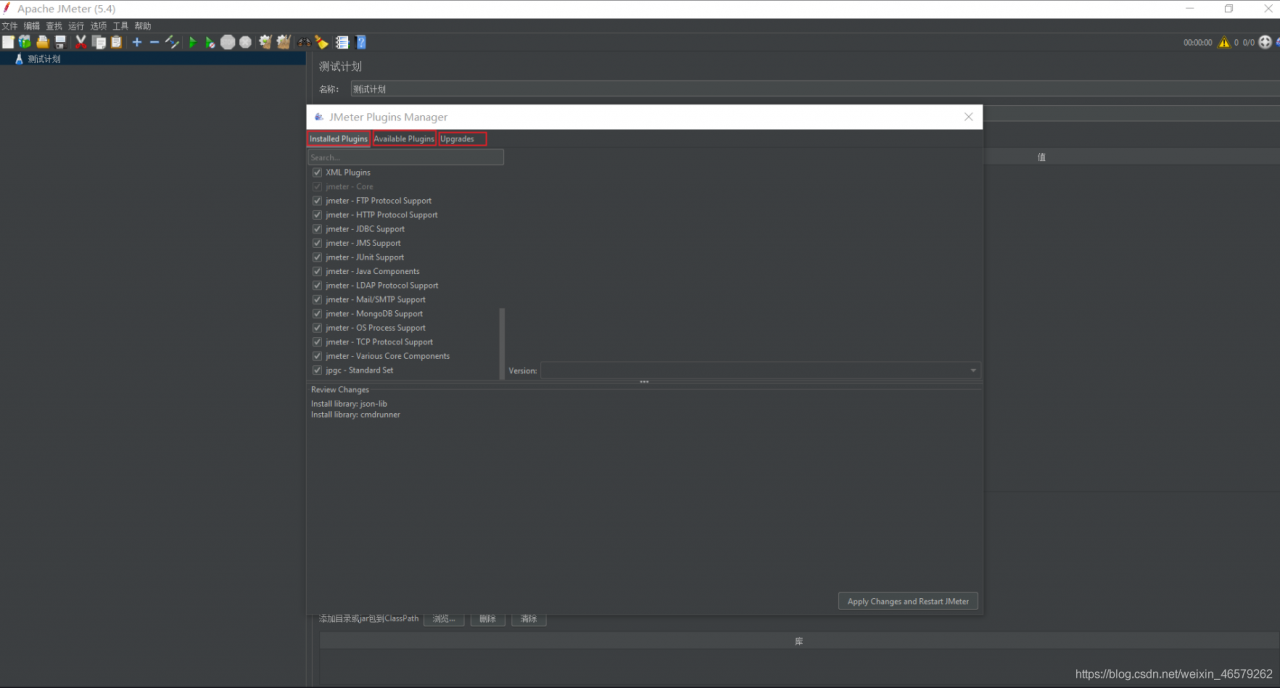Uncheck the XML Plugins checkbox
The height and width of the screenshot is (688, 1280).
point(317,172)
